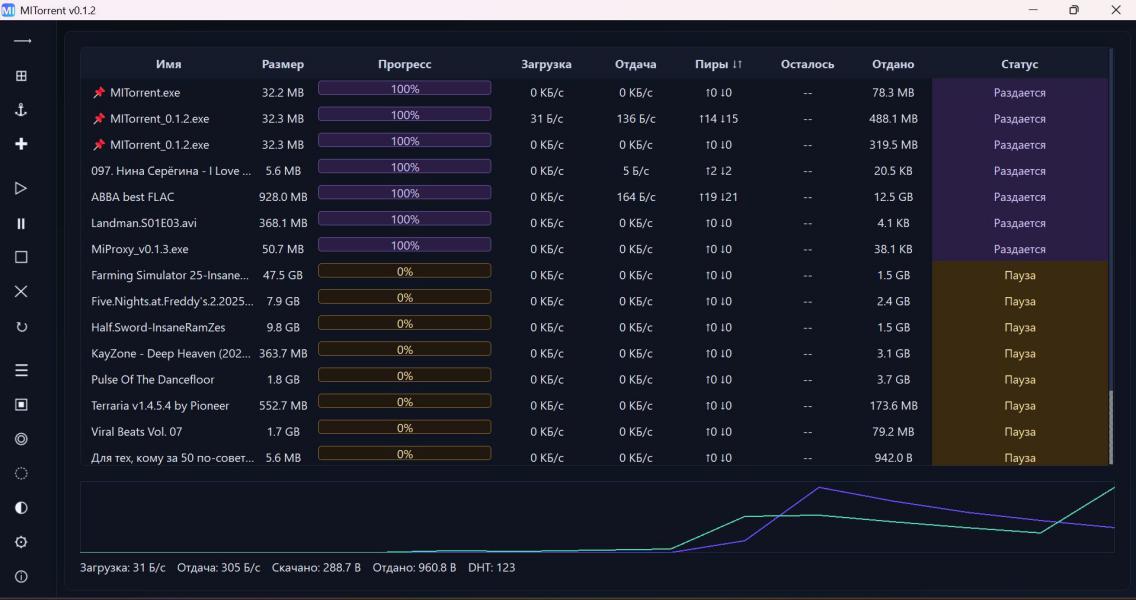Click the grid icon in the left sidebar
The width and height of the screenshot is (1136, 600).
click(21, 76)
